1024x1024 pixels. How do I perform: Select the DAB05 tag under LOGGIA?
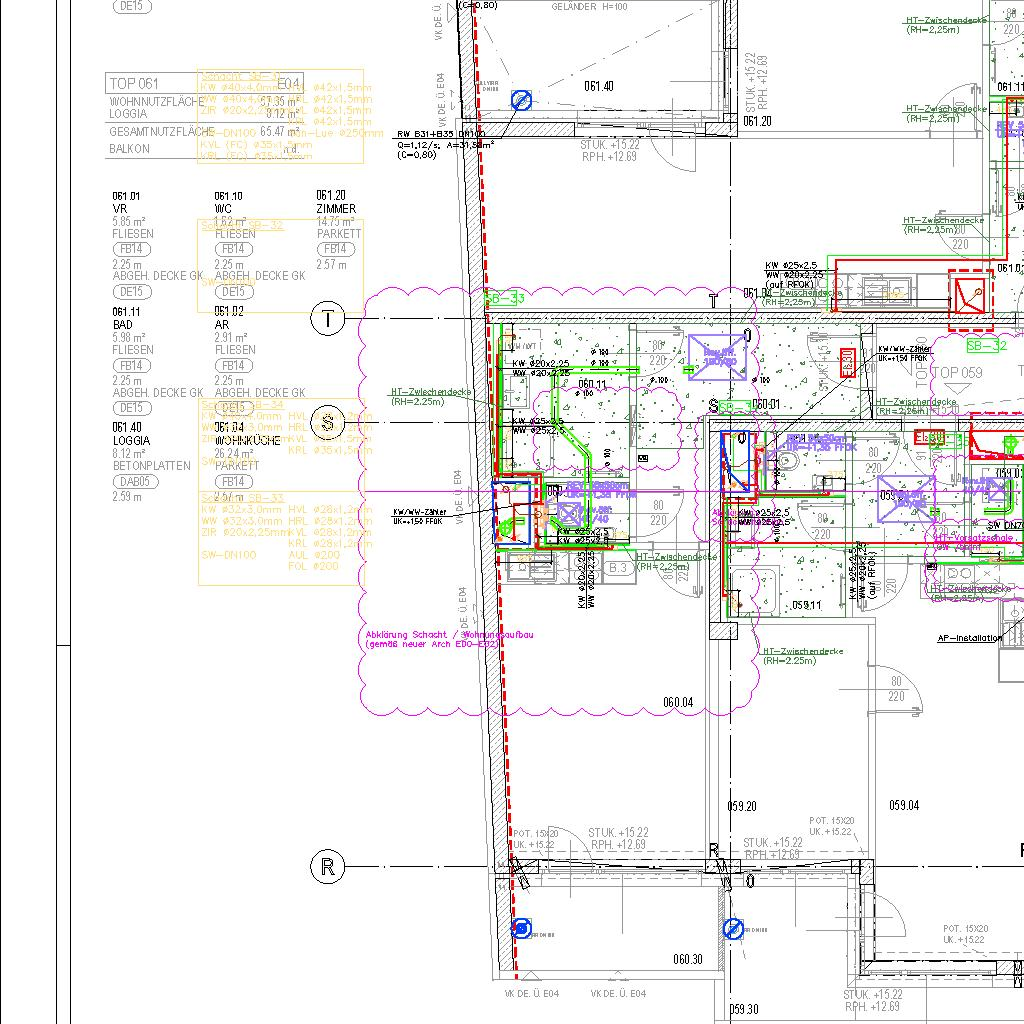coord(131,481)
